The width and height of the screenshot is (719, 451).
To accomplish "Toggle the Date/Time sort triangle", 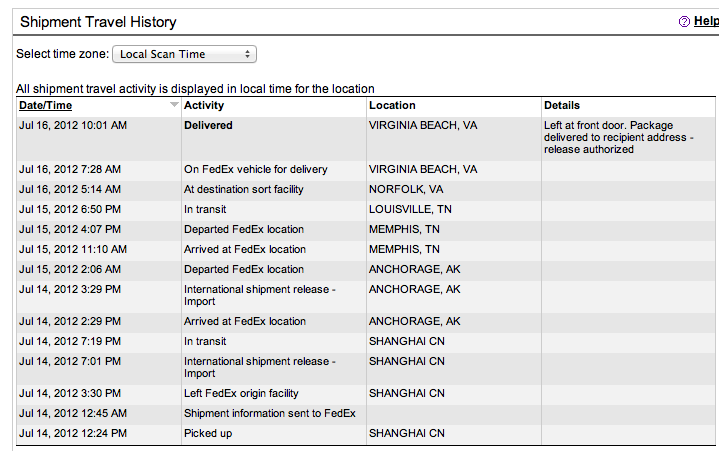I will coord(174,104).
